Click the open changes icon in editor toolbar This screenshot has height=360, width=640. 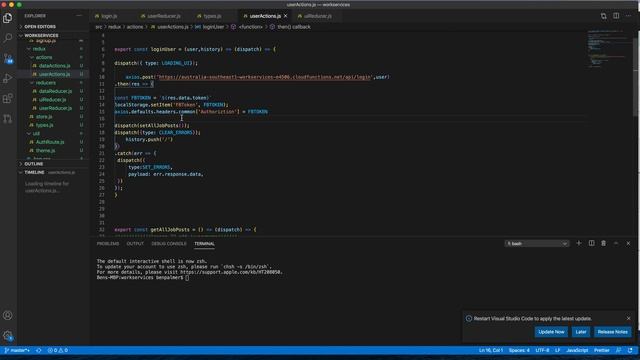click(603, 16)
